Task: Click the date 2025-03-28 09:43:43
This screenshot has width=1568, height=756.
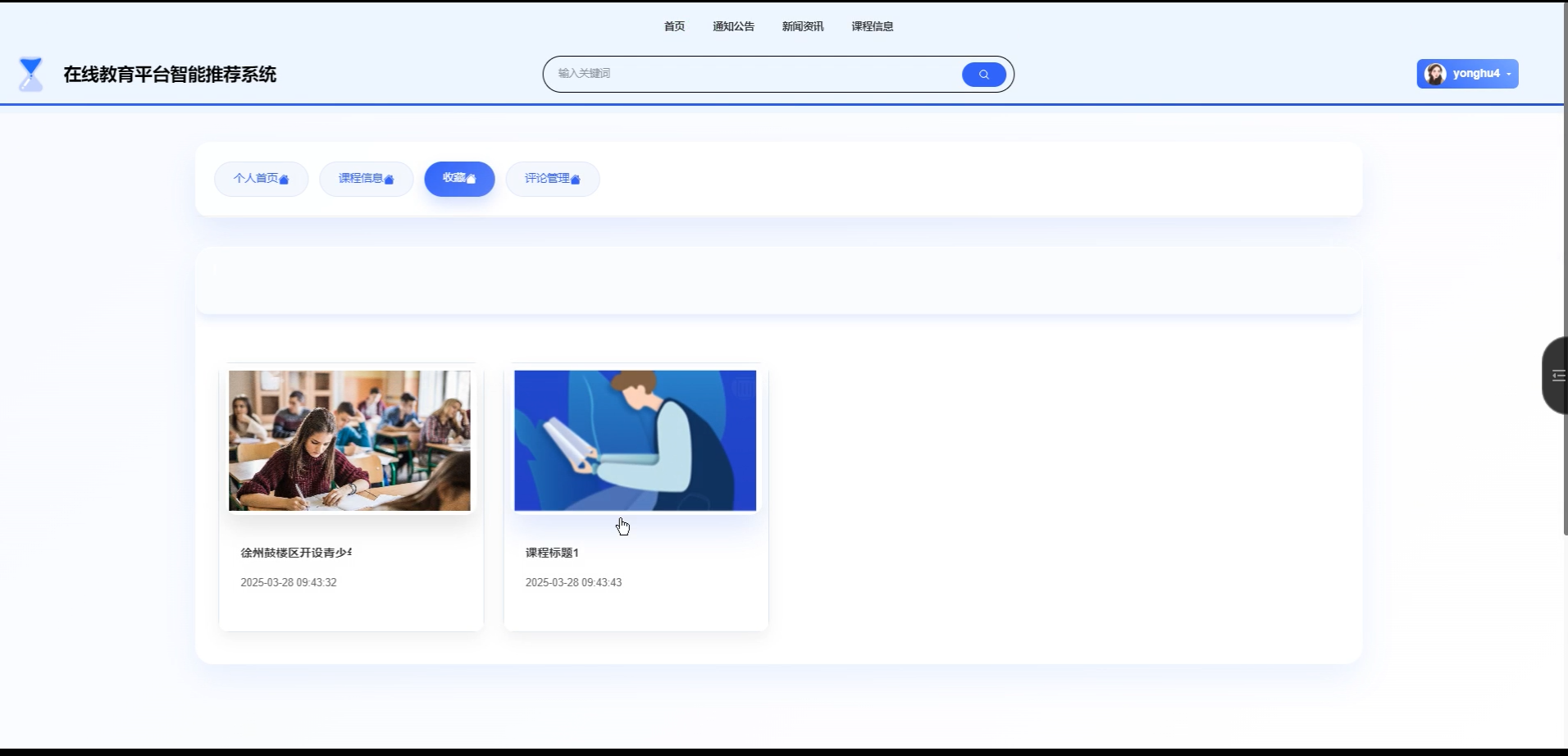Action: (x=573, y=582)
